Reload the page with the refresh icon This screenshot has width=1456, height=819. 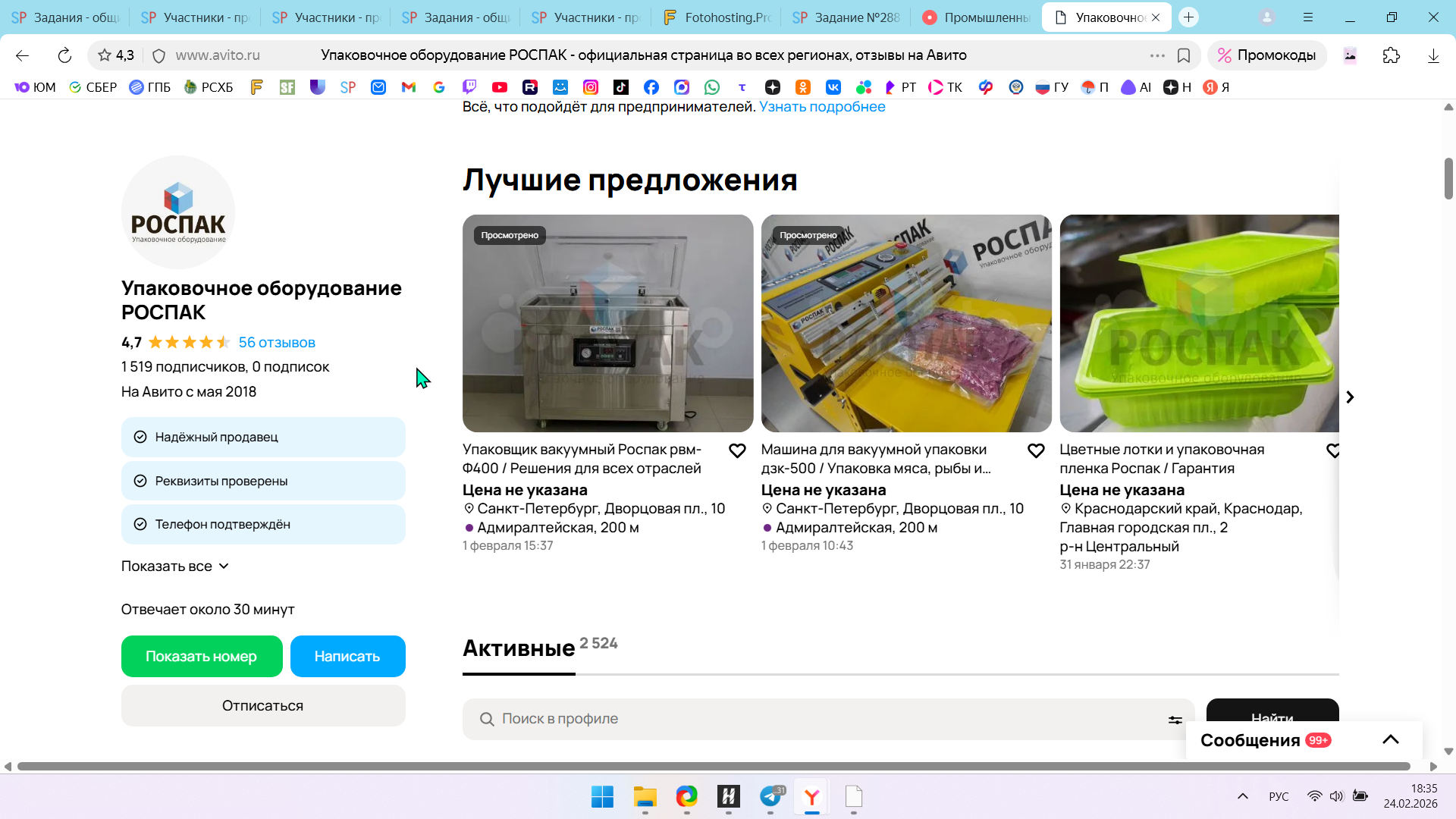[64, 55]
